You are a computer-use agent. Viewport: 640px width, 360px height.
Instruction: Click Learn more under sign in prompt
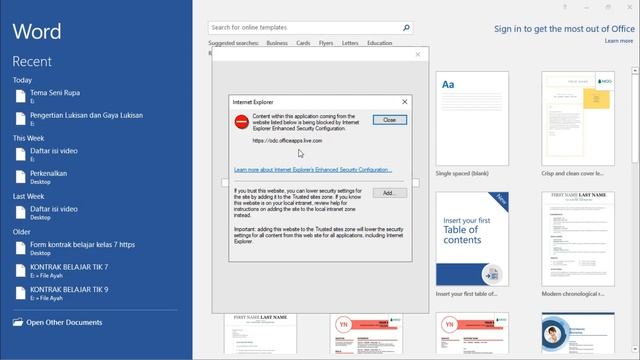tap(619, 41)
